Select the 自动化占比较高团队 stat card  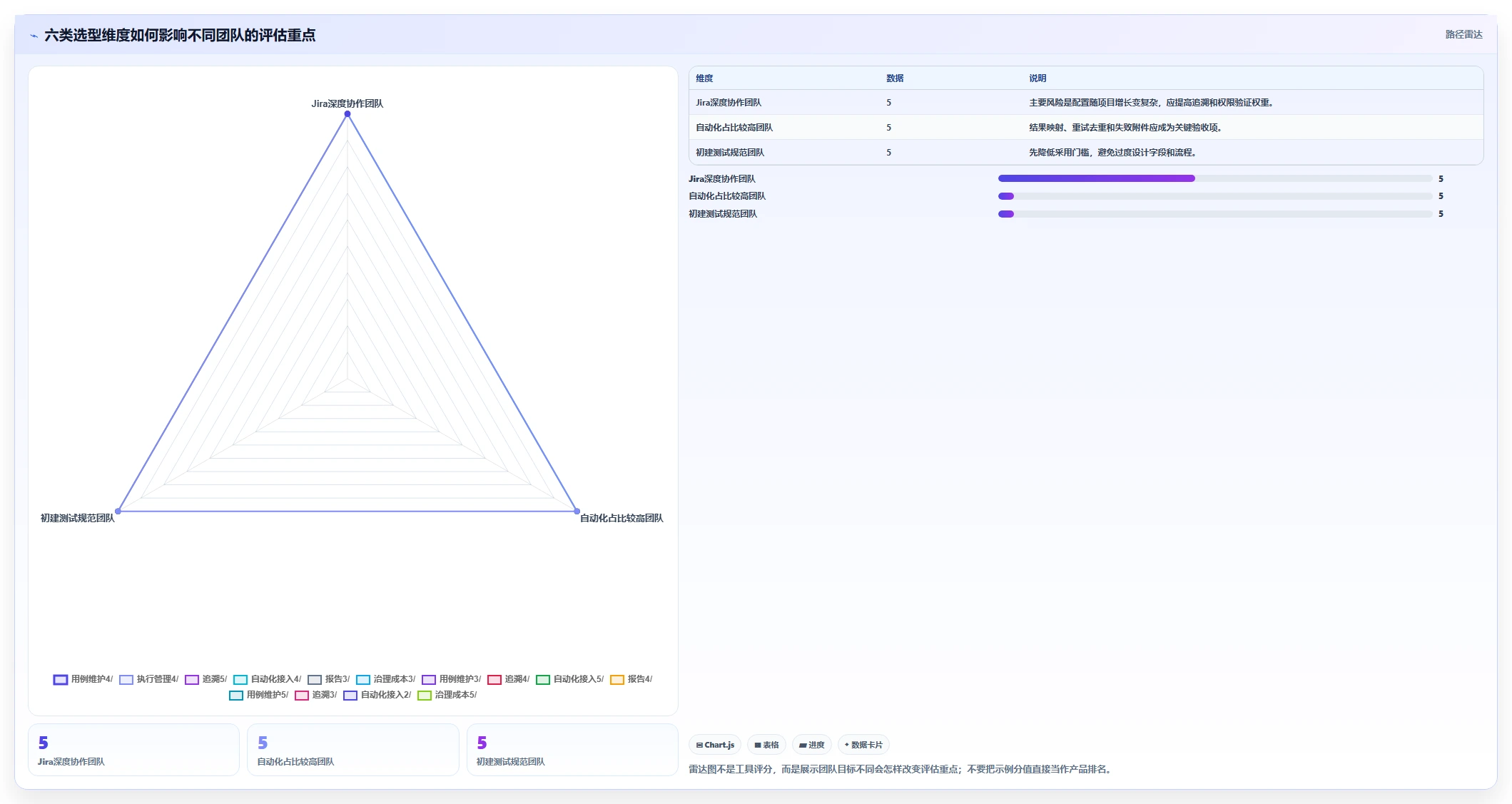pyautogui.click(x=352, y=750)
